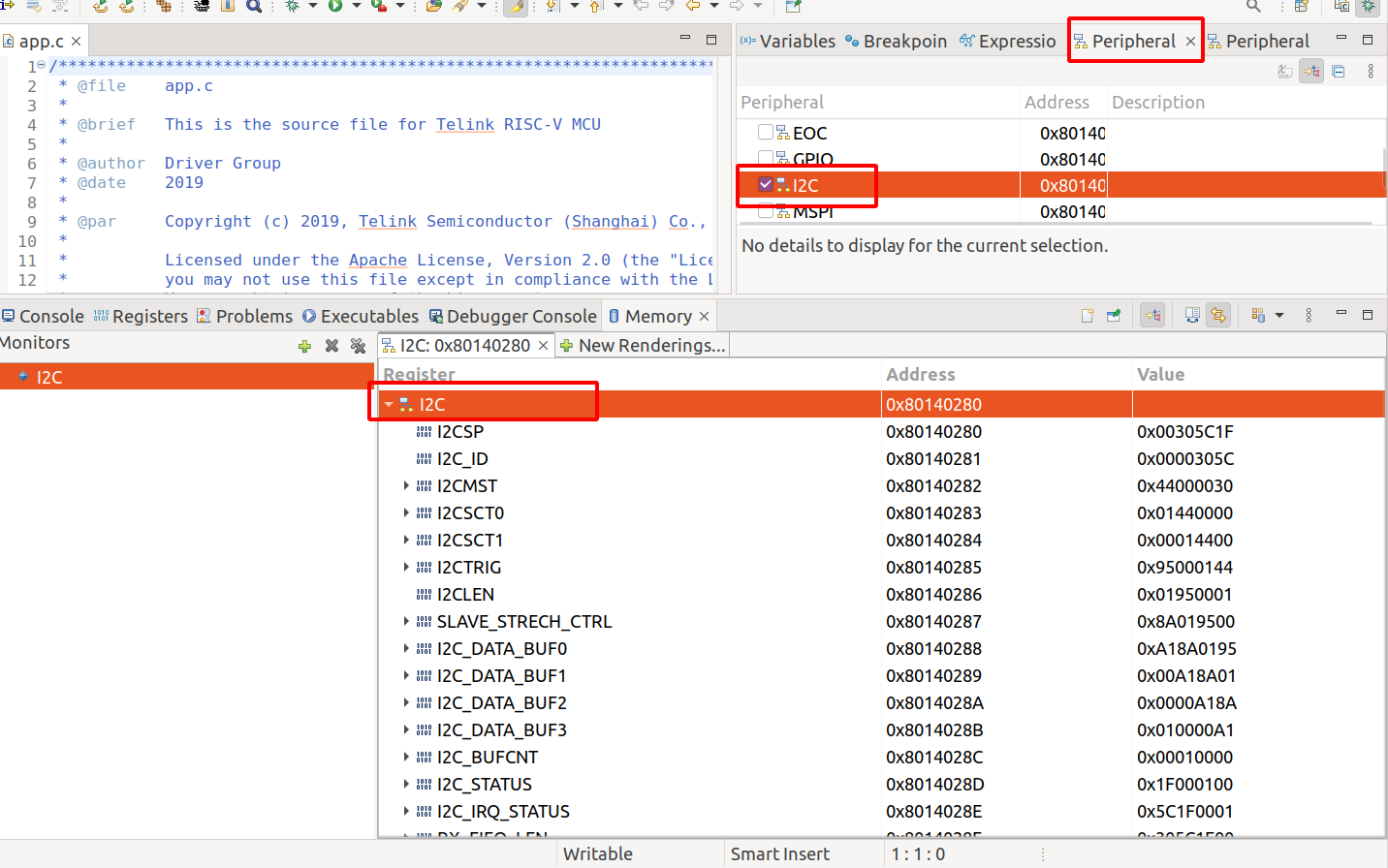Image resolution: width=1388 pixels, height=868 pixels.
Task: Open the Debugger Console tab
Action: pos(513,316)
